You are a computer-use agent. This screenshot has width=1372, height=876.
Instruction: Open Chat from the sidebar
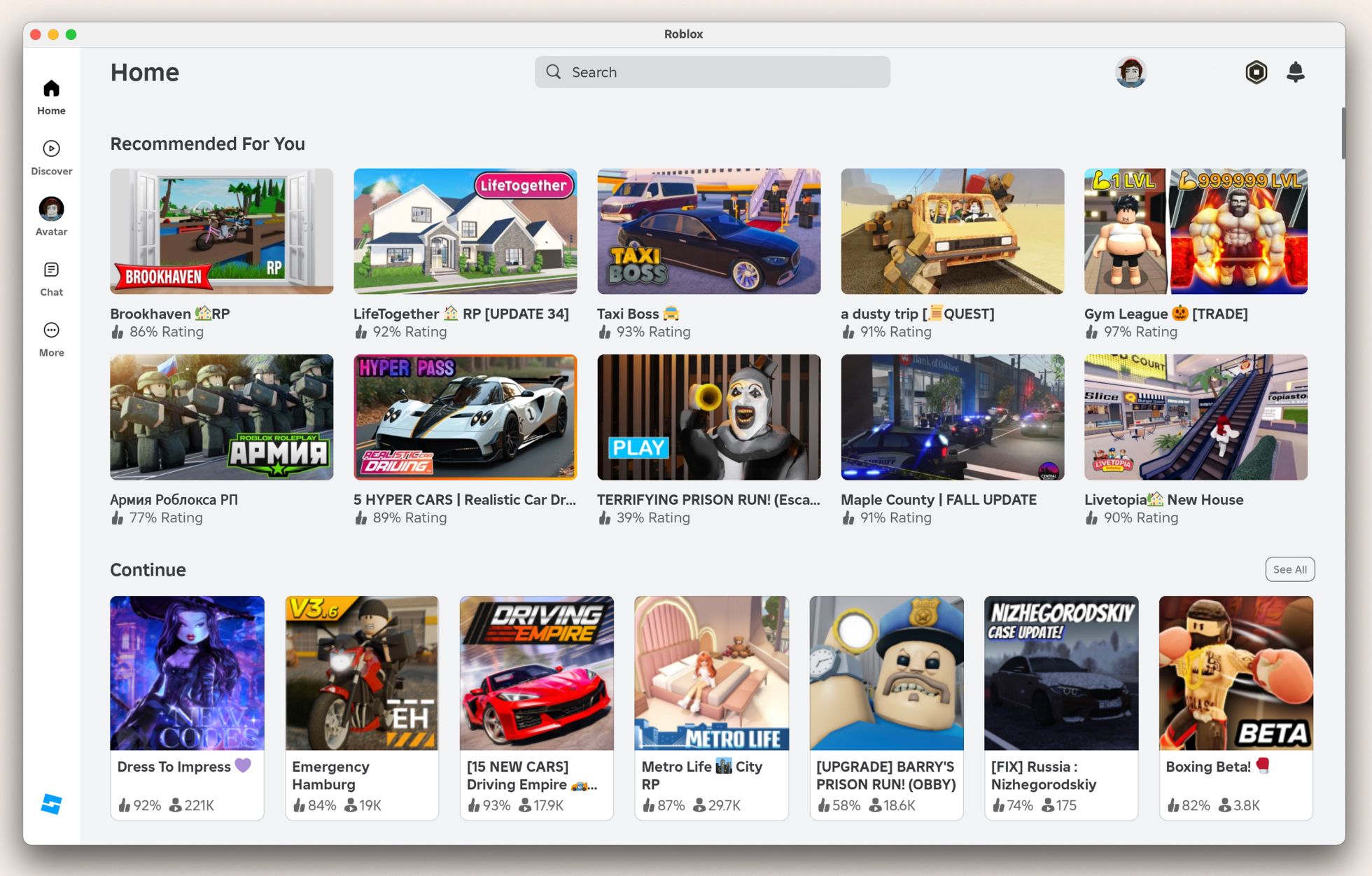[51, 270]
